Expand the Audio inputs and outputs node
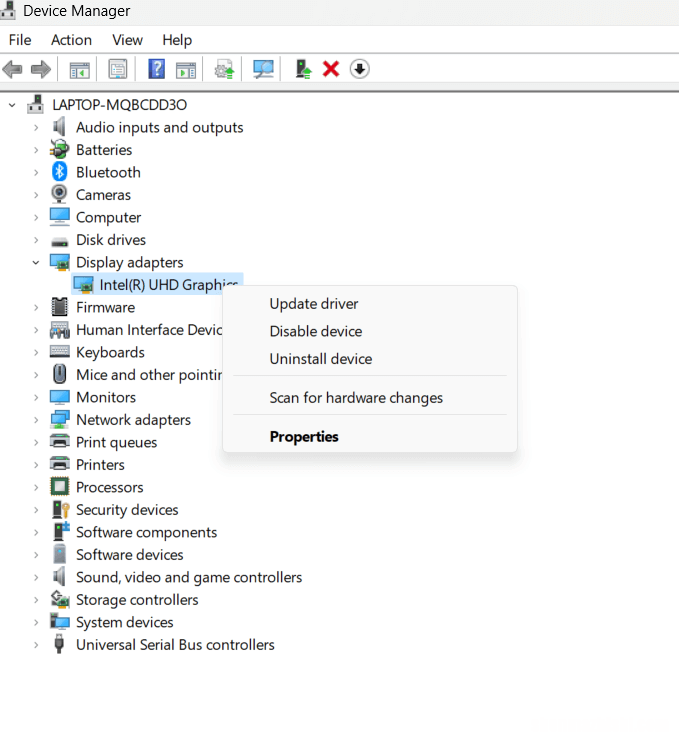Viewport: 679px width, 740px height. (36, 127)
